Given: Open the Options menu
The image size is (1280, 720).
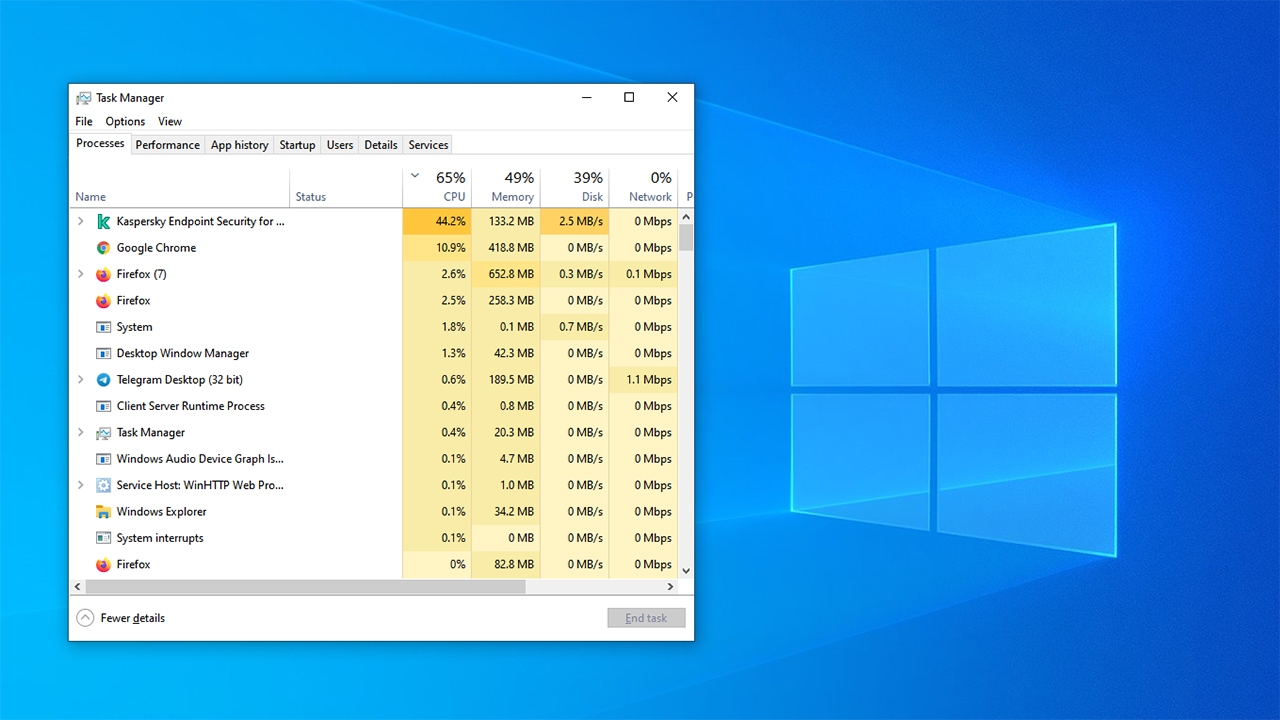Looking at the screenshot, I should (125, 121).
